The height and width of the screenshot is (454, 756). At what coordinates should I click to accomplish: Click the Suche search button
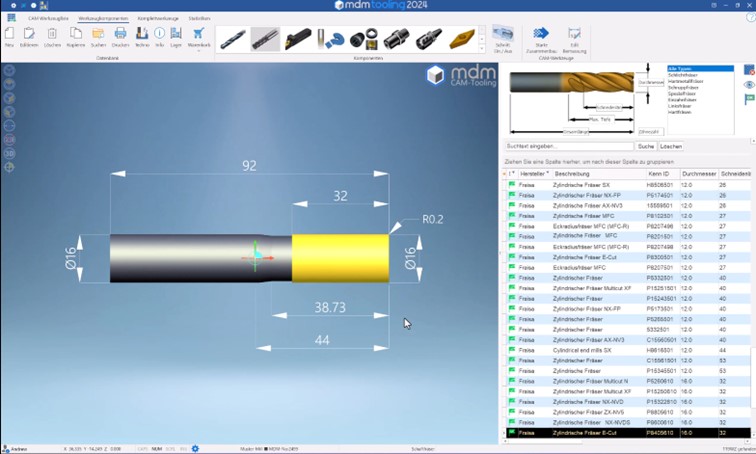(x=646, y=146)
